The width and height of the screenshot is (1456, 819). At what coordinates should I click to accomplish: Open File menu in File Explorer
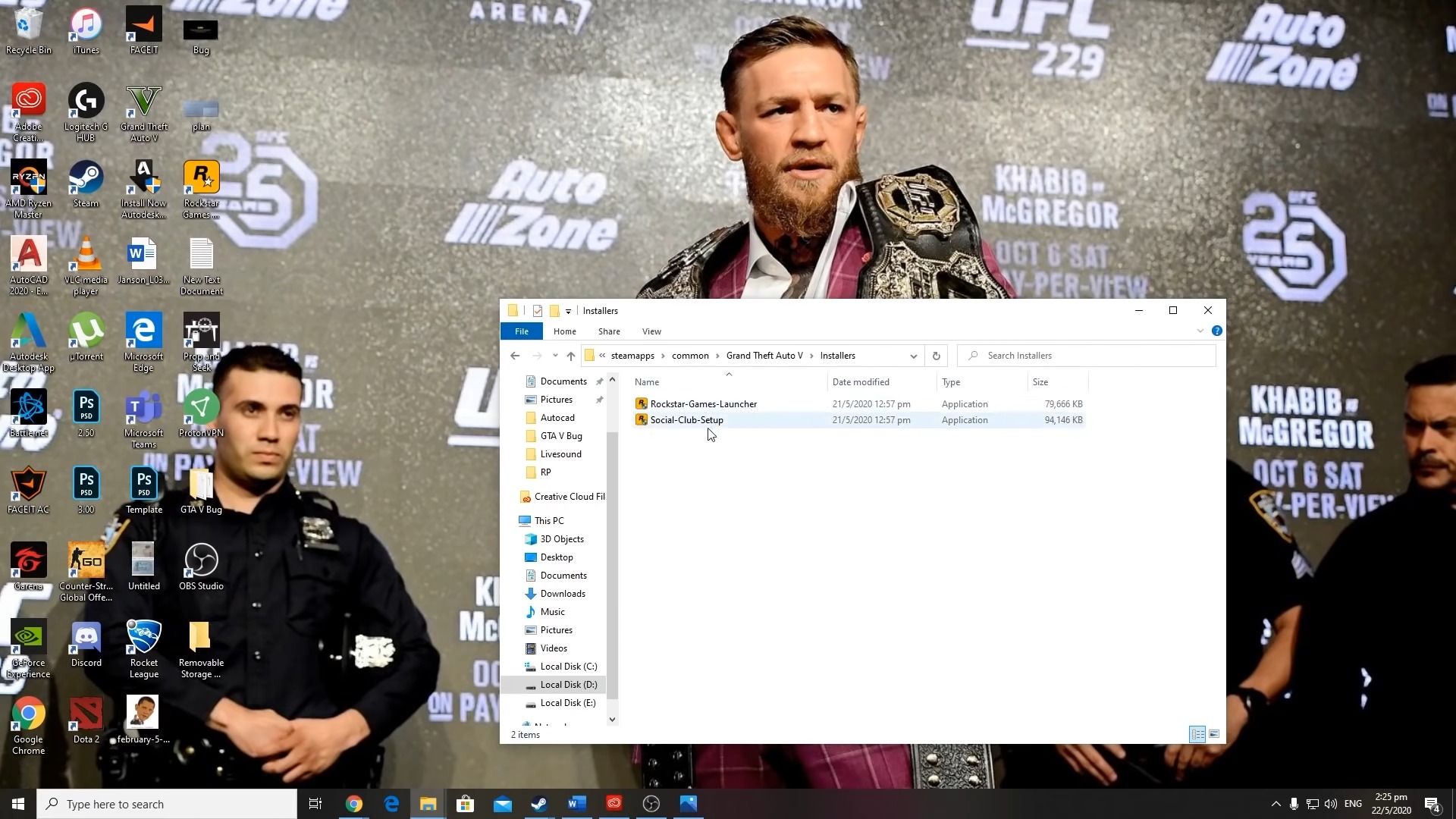[x=521, y=331]
